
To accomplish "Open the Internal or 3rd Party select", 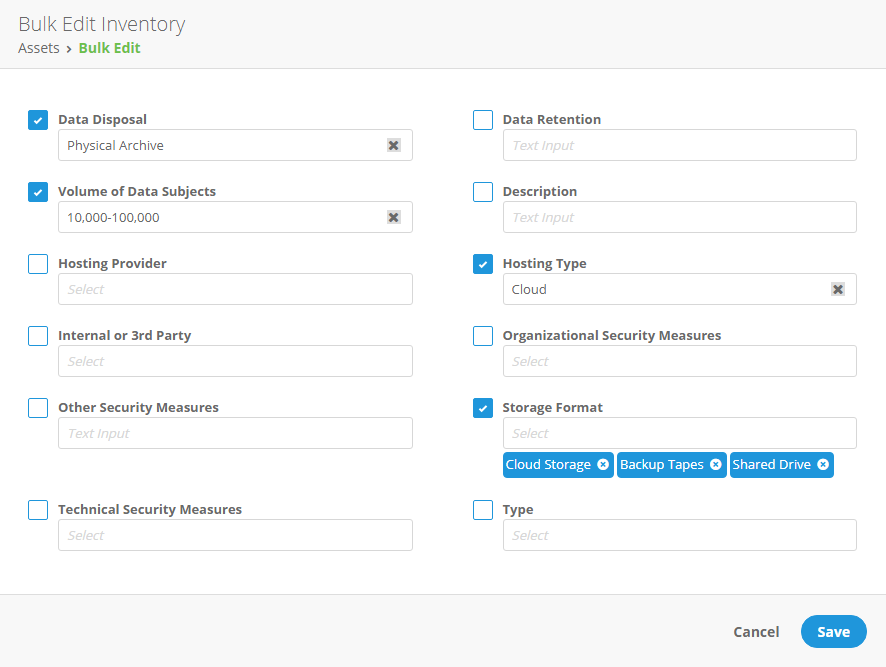I will coord(235,361).
